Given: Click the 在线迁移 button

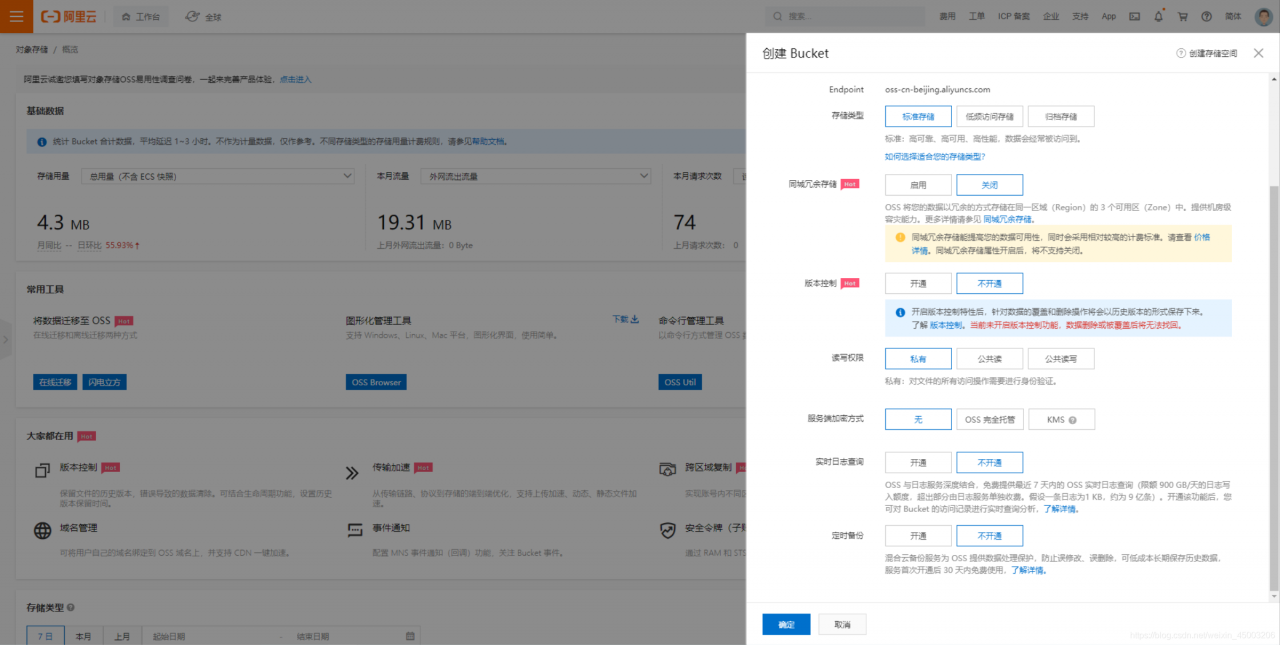Looking at the screenshot, I should click(x=55, y=382).
